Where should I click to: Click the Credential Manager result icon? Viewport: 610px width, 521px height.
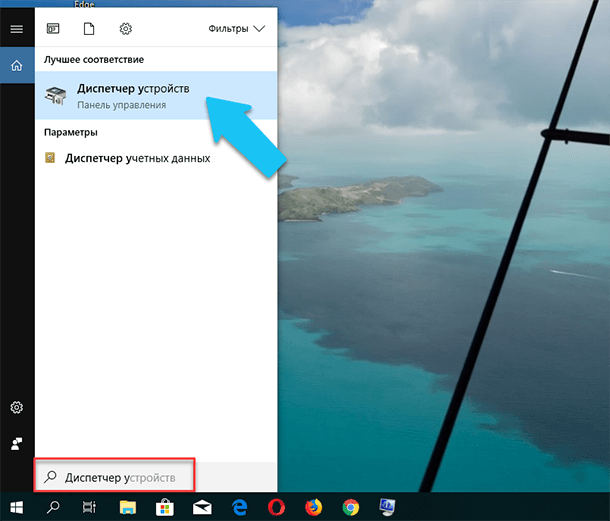tap(50, 158)
